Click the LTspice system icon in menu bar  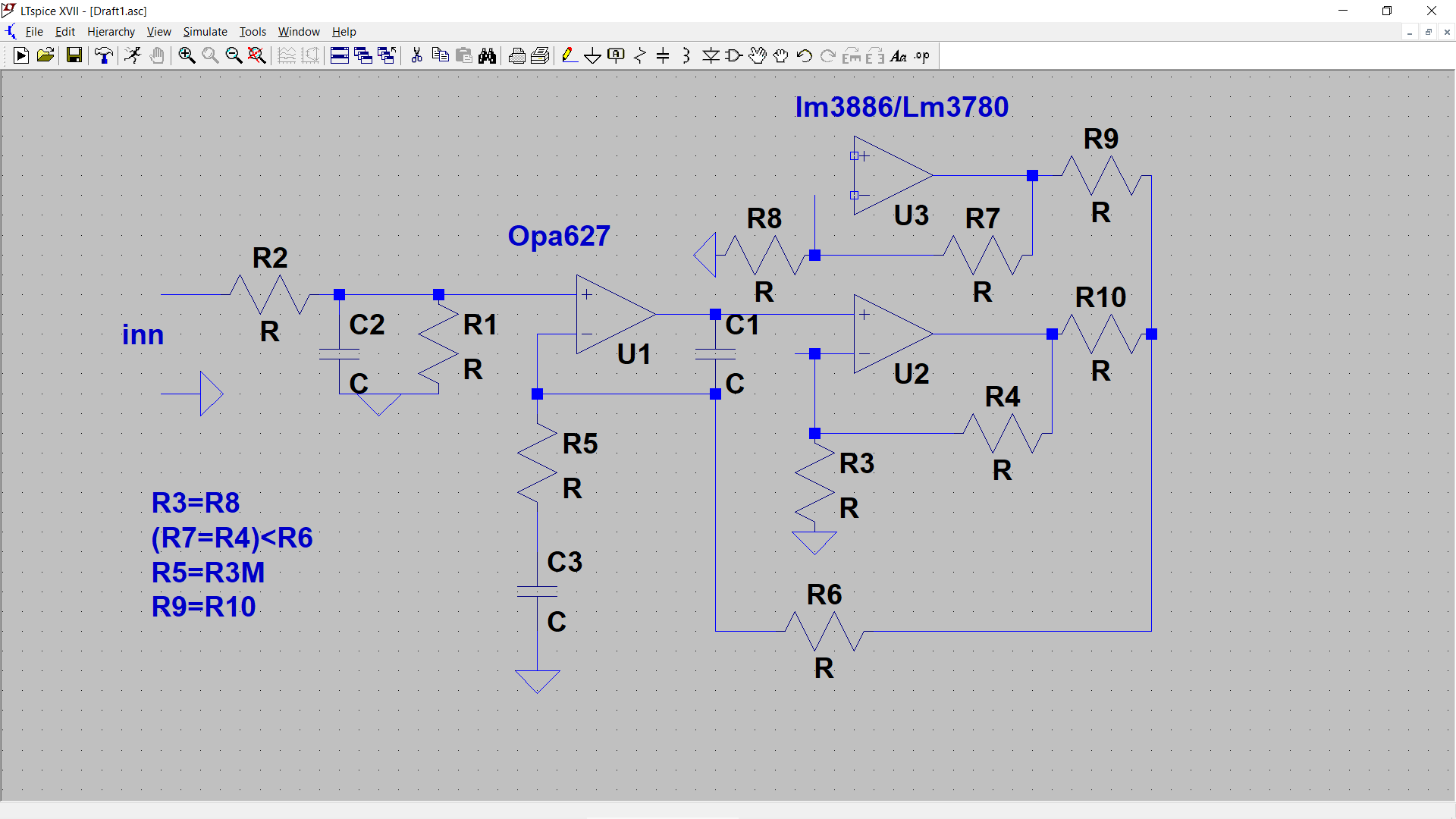coord(11,31)
